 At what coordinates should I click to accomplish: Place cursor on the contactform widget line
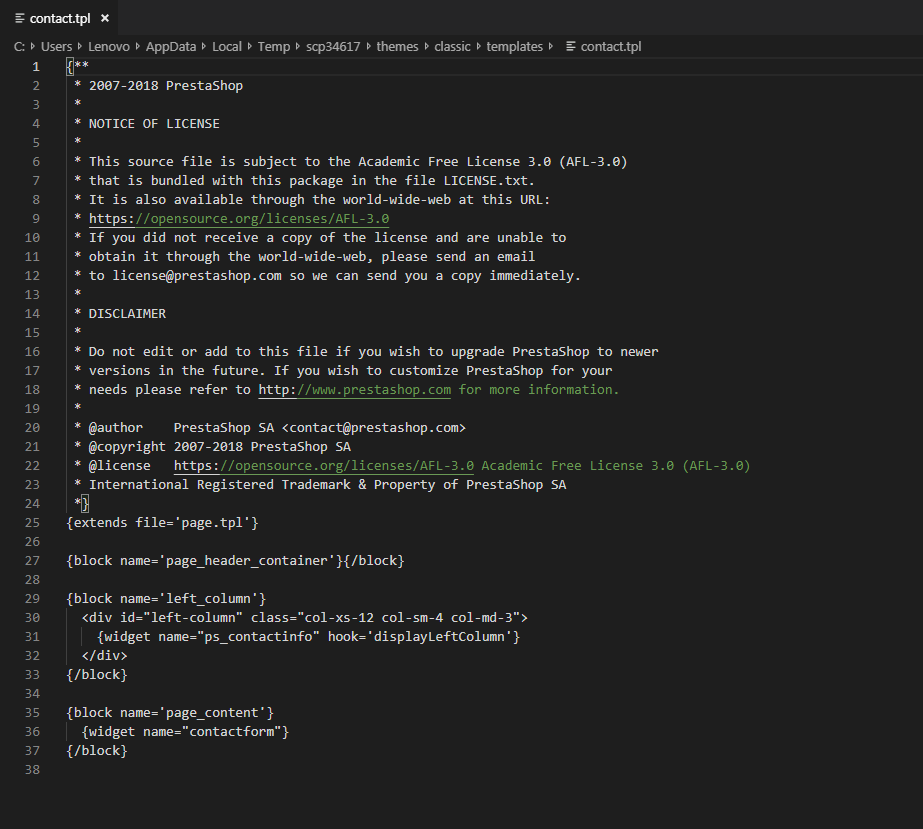(185, 732)
